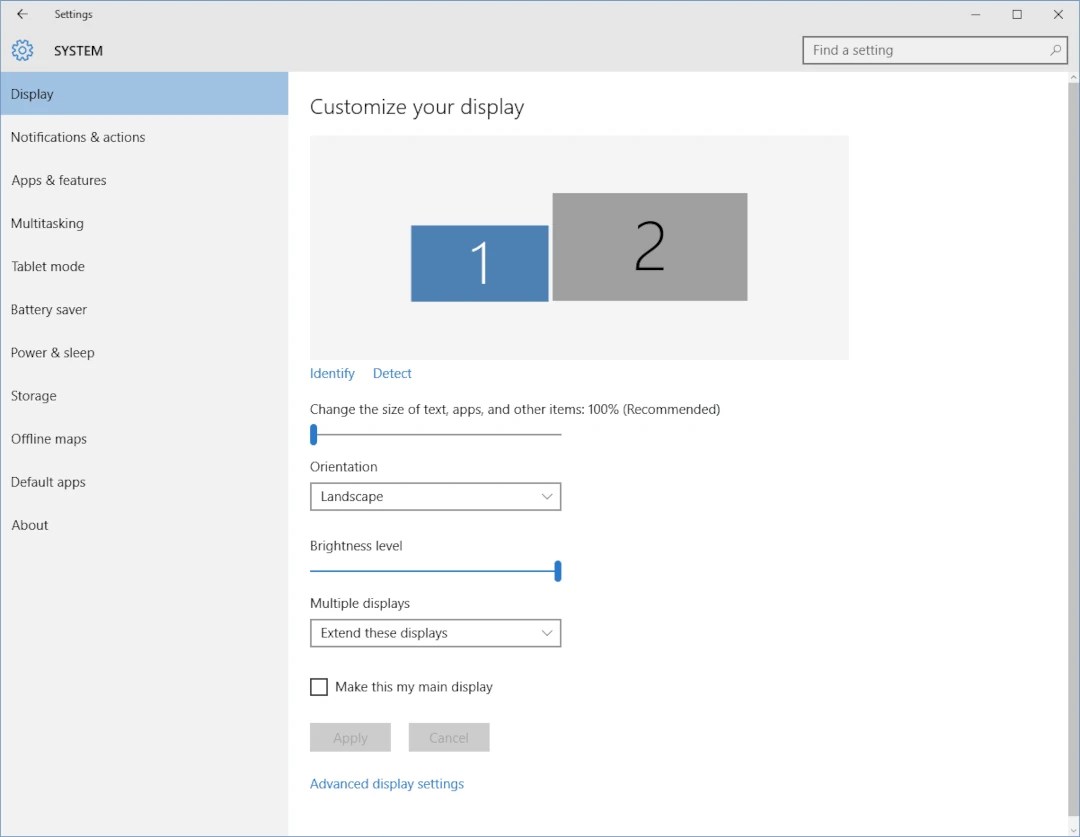Screen dimensions: 1080x837
Task: Click the Cancel button
Action: (449, 737)
